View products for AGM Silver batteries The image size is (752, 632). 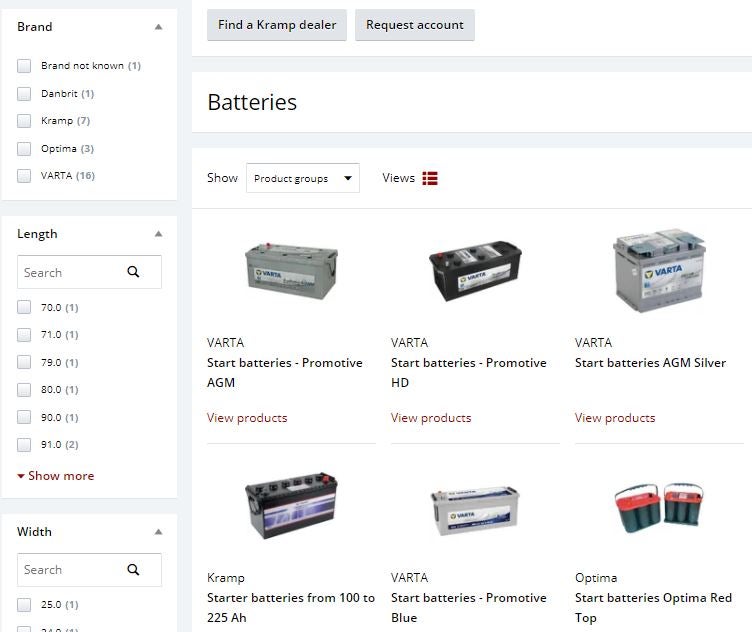[x=615, y=418]
